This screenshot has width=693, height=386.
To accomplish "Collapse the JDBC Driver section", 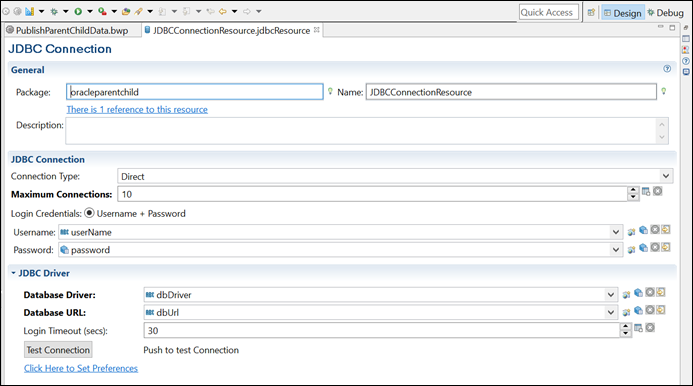I will 14,273.
